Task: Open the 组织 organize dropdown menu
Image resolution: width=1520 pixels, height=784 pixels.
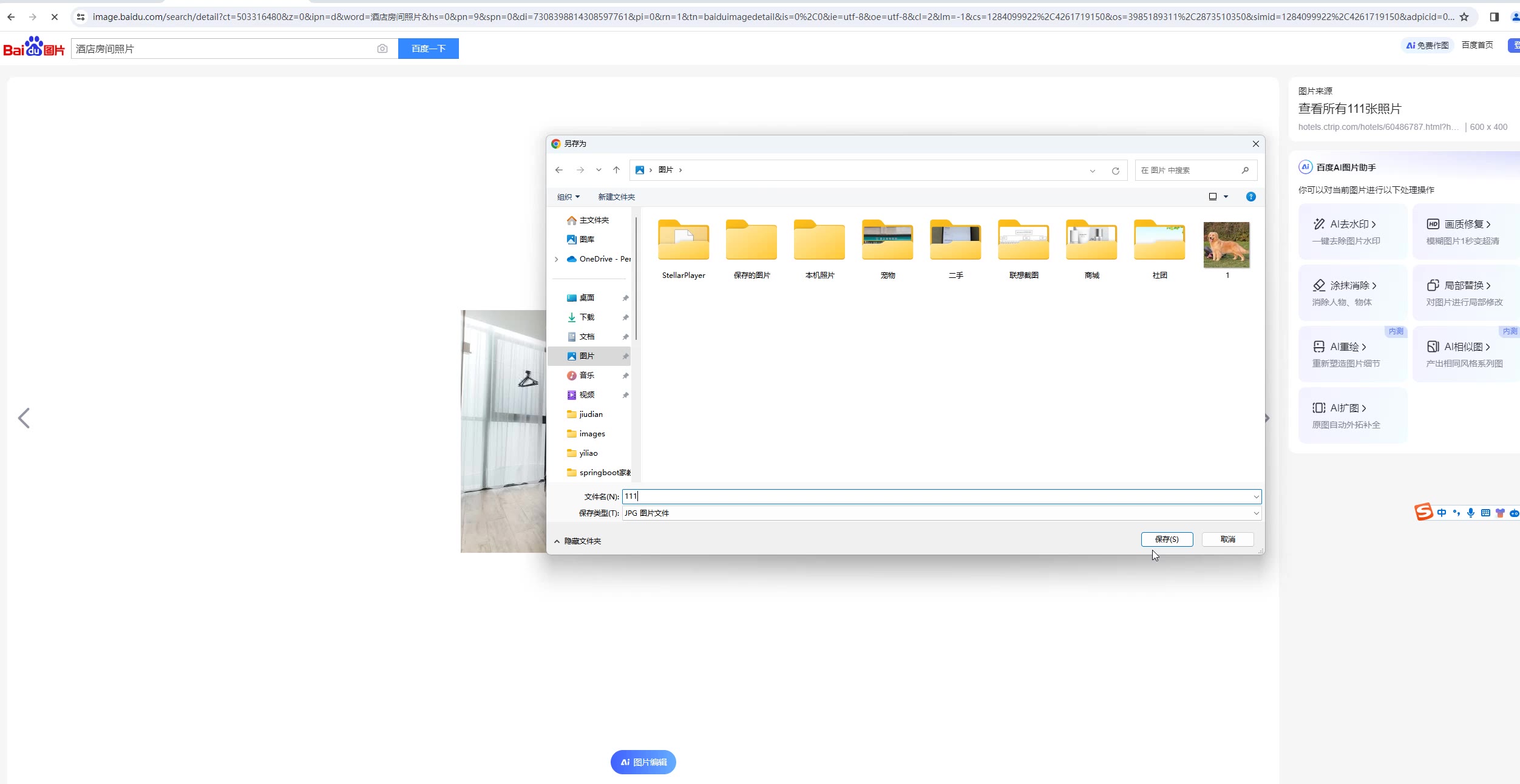Action: pyautogui.click(x=568, y=197)
